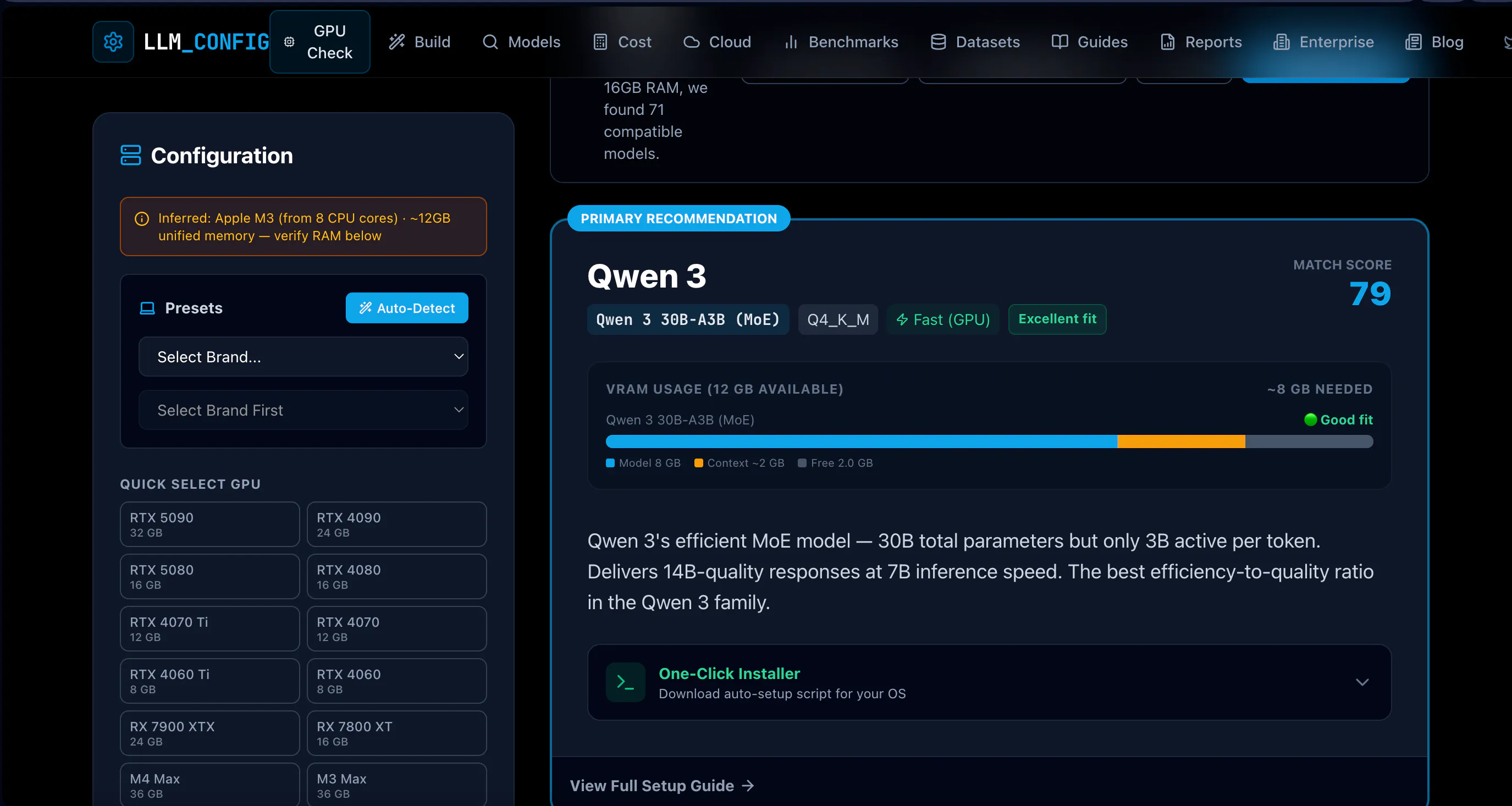1512x806 pixels.
Task: Click the Cost calculator icon
Action: click(x=600, y=42)
